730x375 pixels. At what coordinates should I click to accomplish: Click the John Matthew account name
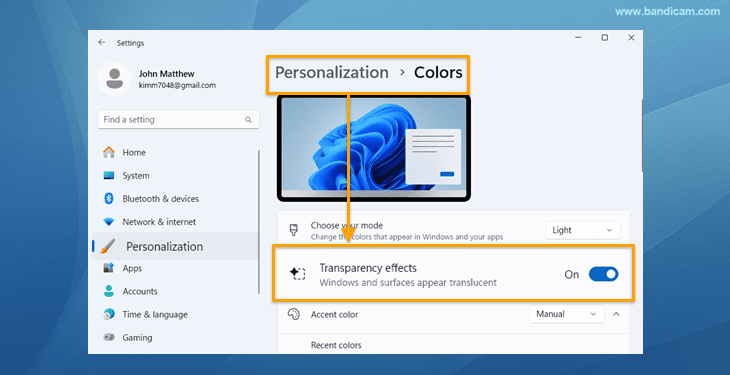click(167, 74)
